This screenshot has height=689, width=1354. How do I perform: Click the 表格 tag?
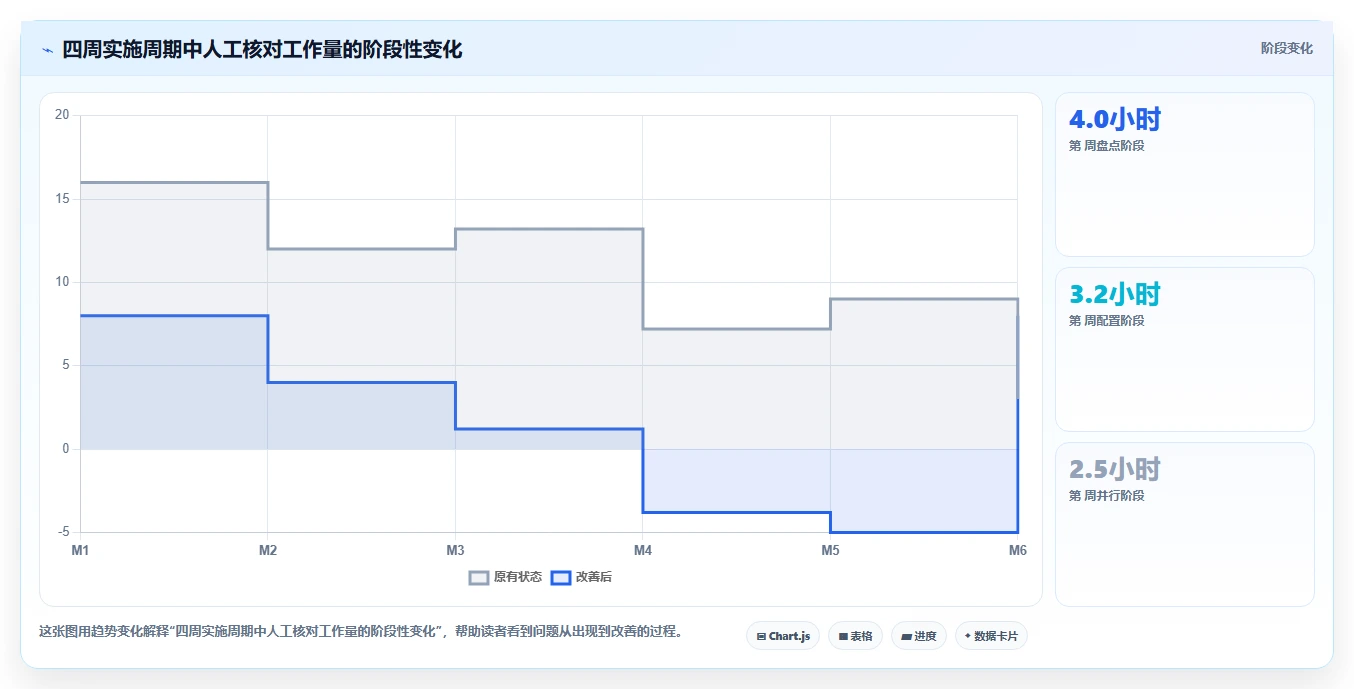(x=855, y=636)
